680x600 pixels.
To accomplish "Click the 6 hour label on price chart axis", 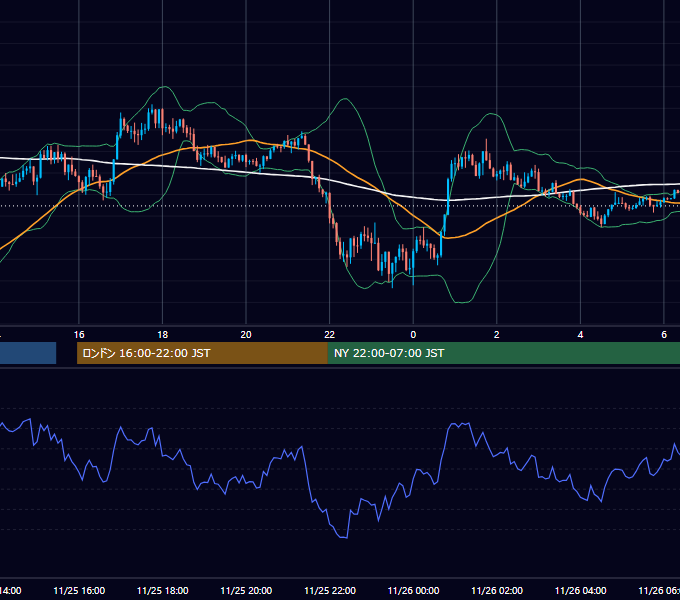I will (x=664, y=335).
